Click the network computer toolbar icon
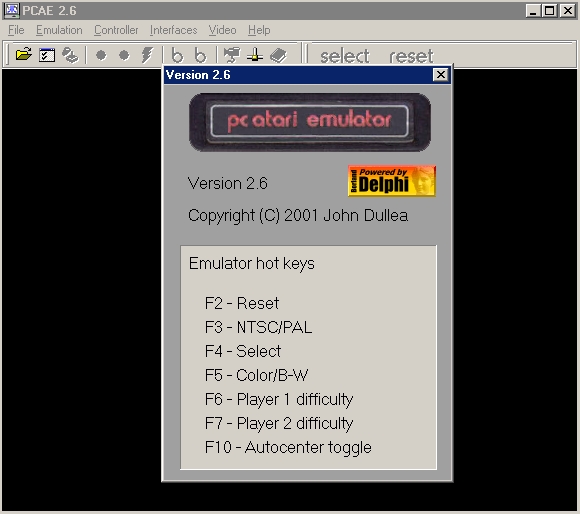This screenshot has width=580, height=514. pos(232,55)
